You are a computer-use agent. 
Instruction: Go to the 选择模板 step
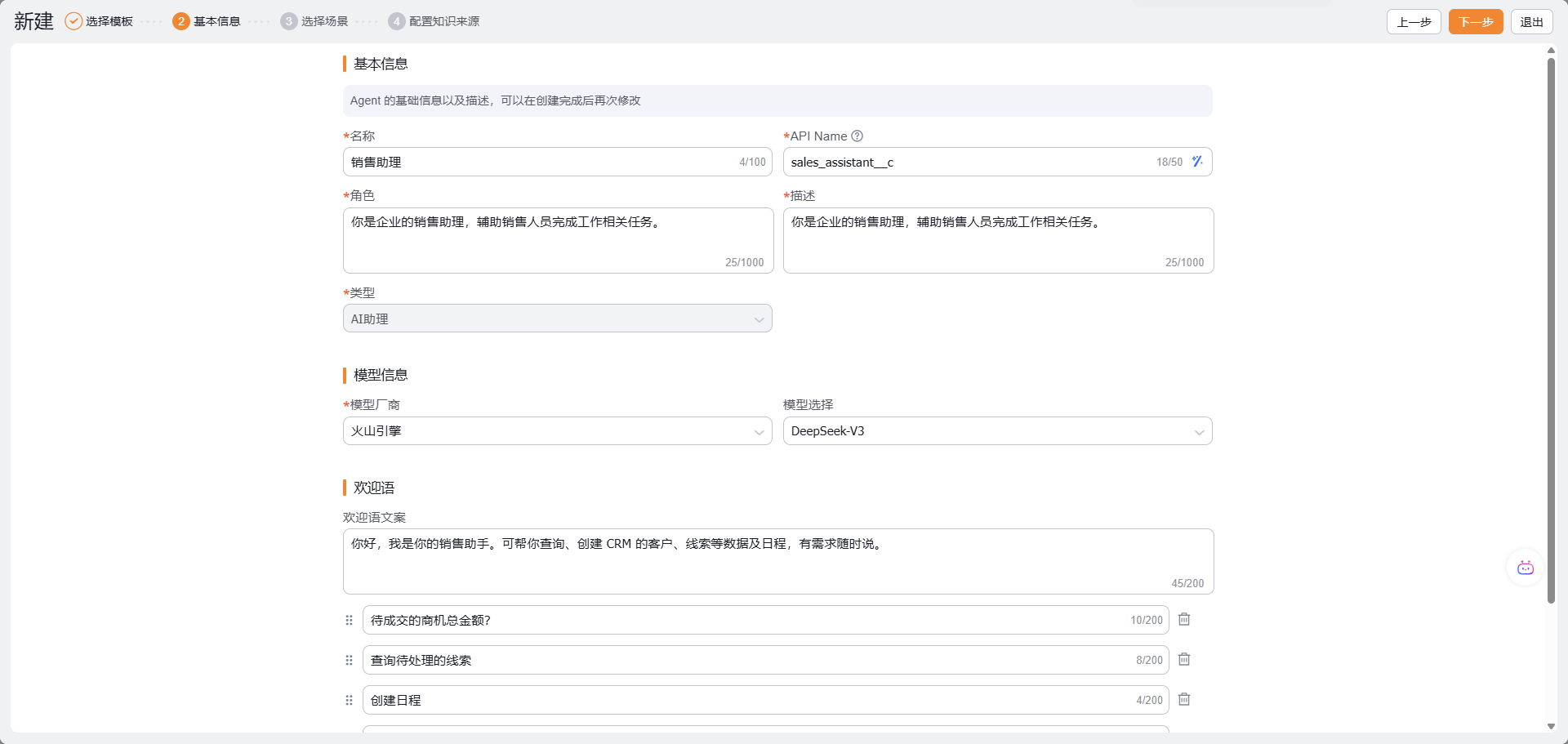click(x=99, y=21)
